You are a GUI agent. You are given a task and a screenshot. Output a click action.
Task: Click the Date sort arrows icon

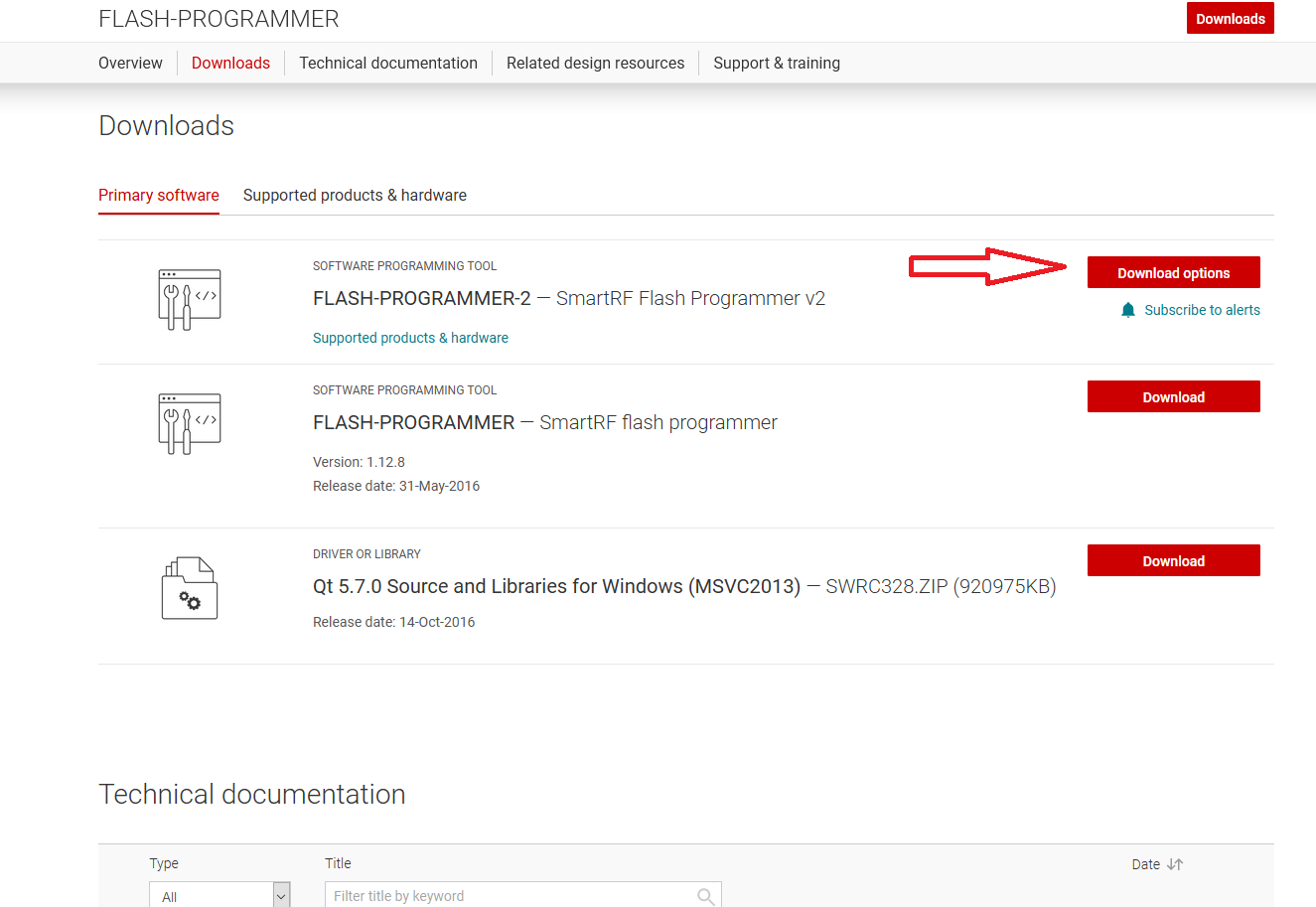[1175, 864]
